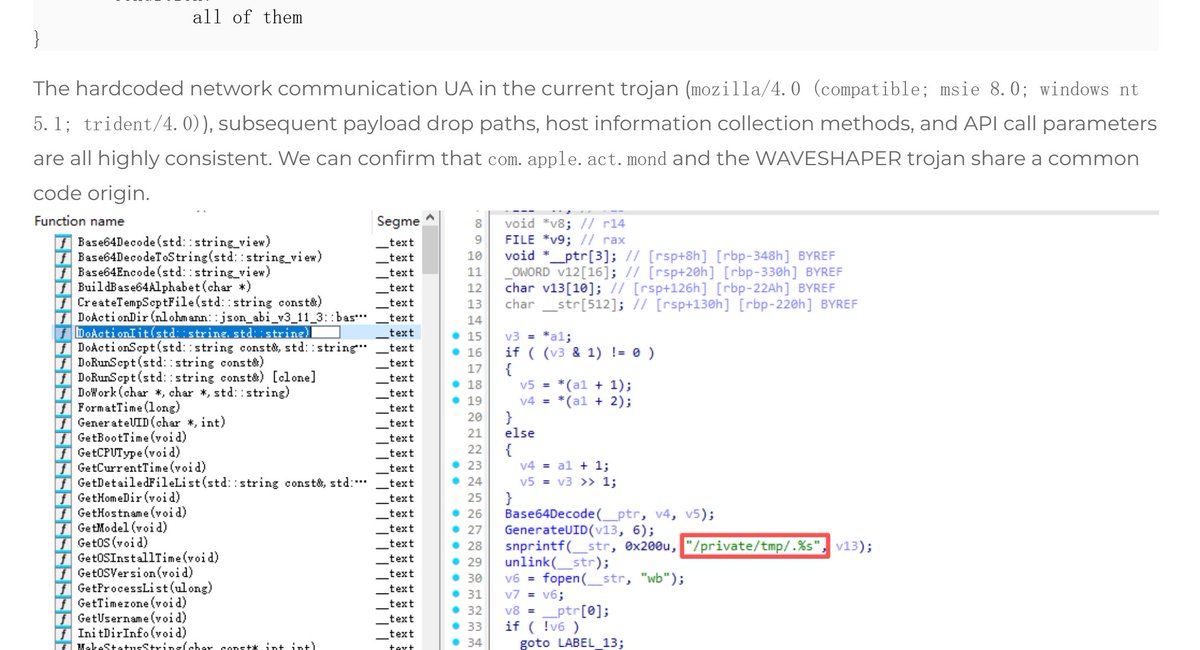Click the f icon beside InitDirInfo(void)
The width and height of the screenshot is (1200, 650).
click(x=63, y=633)
